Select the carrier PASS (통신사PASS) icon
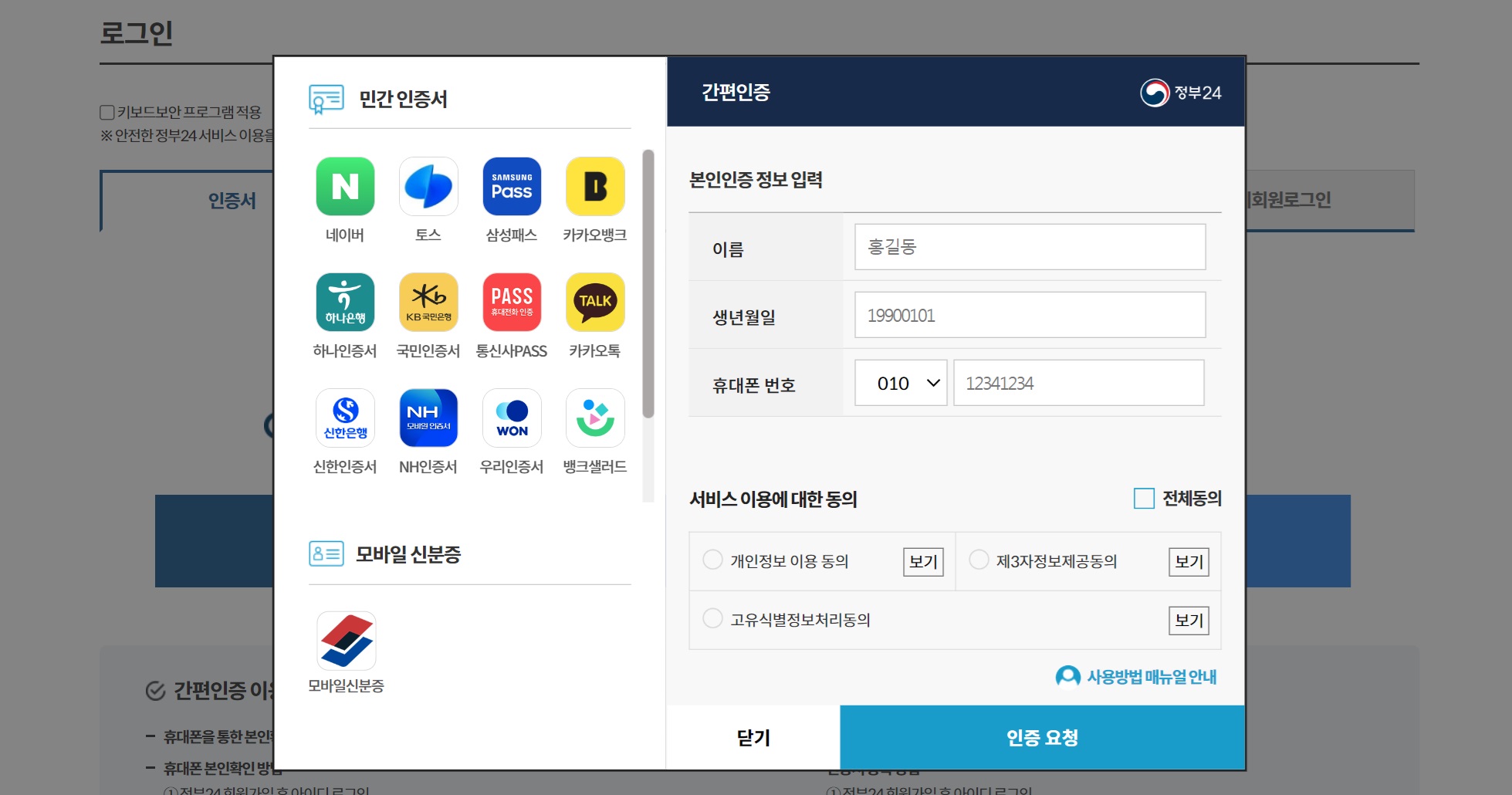Viewport: 1512px width, 795px height. click(512, 302)
